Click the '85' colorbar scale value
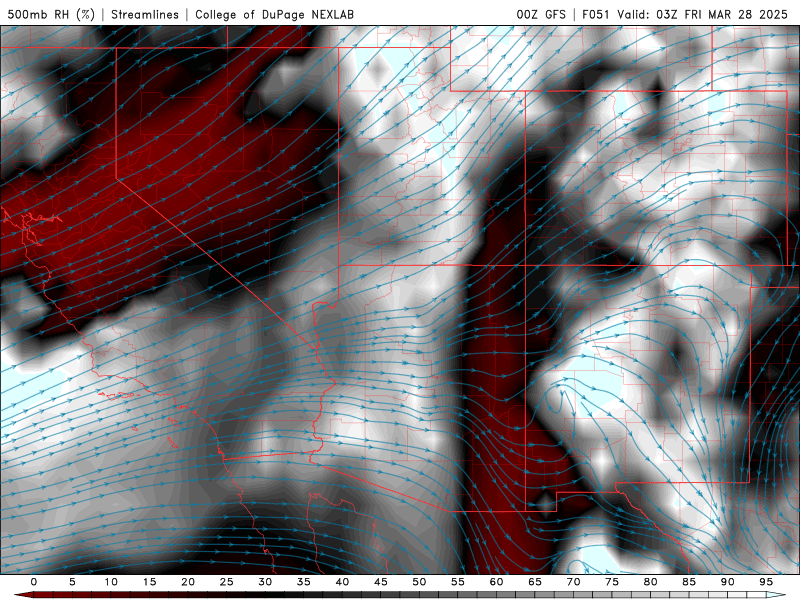The image size is (800, 600). [689, 582]
